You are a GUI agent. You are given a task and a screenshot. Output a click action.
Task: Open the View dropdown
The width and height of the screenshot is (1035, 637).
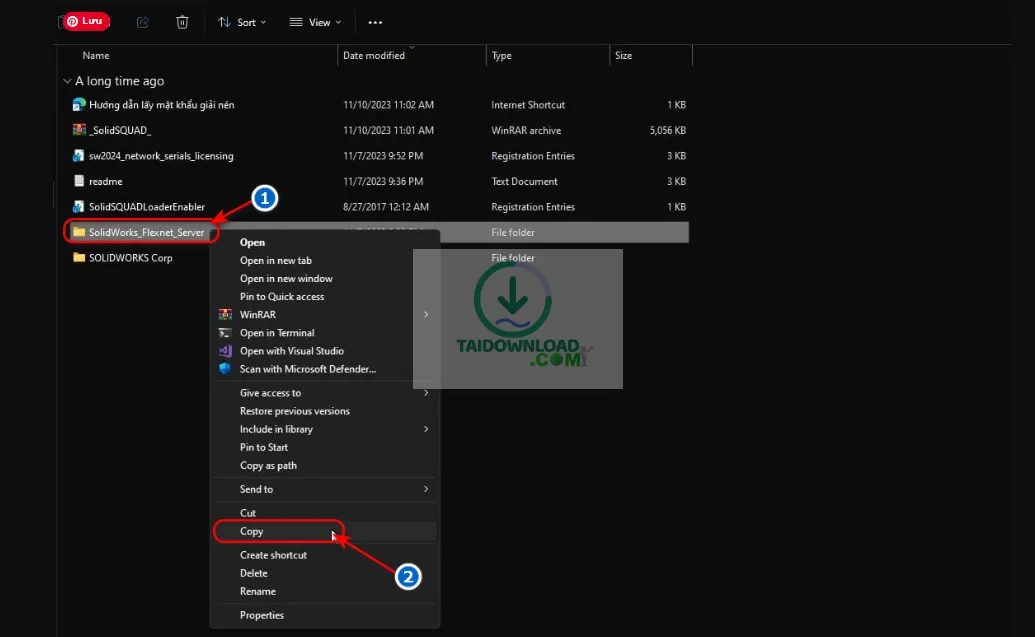(x=314, y=22)
